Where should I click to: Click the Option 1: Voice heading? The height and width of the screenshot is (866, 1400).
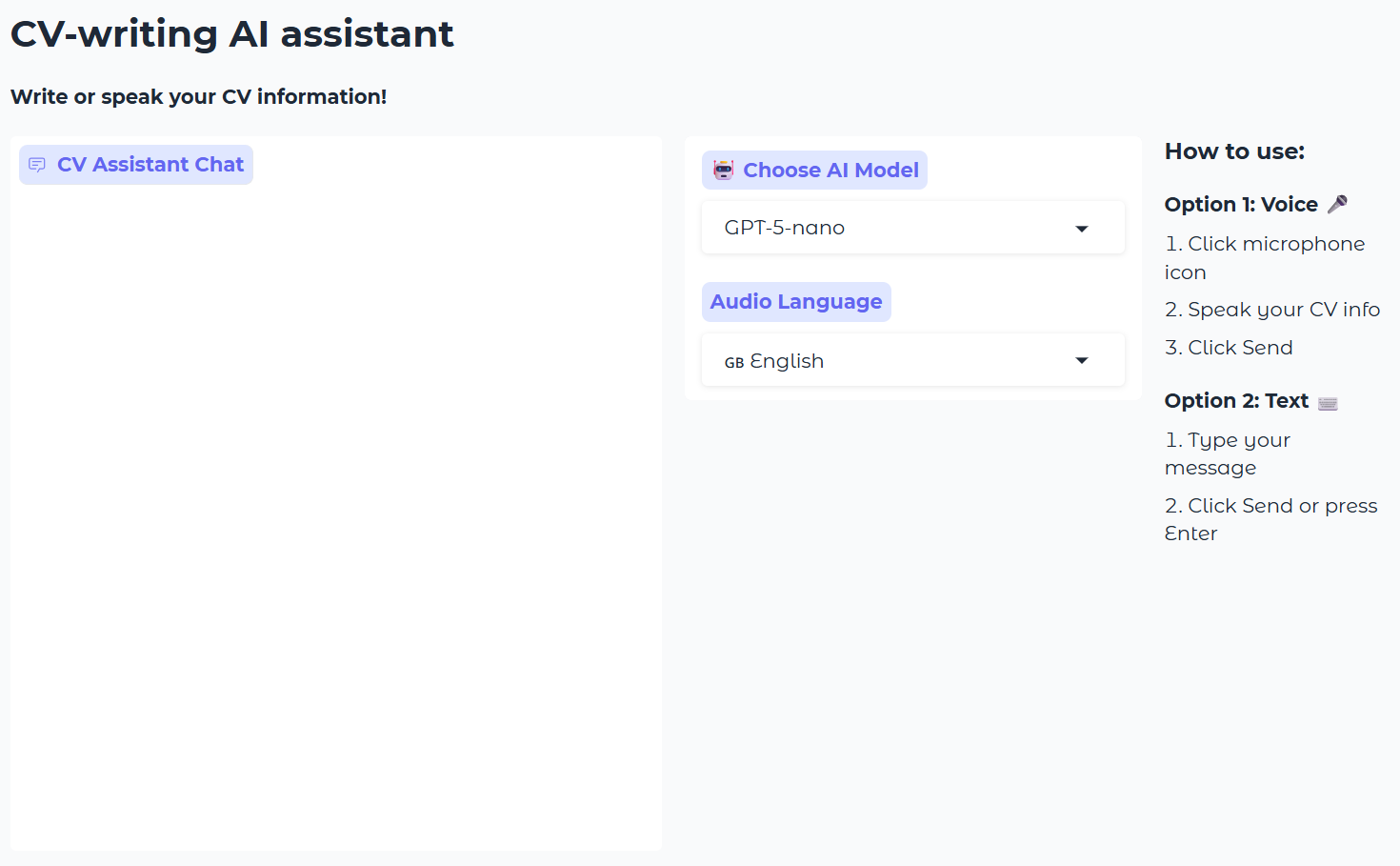[x=1241, y=203]
